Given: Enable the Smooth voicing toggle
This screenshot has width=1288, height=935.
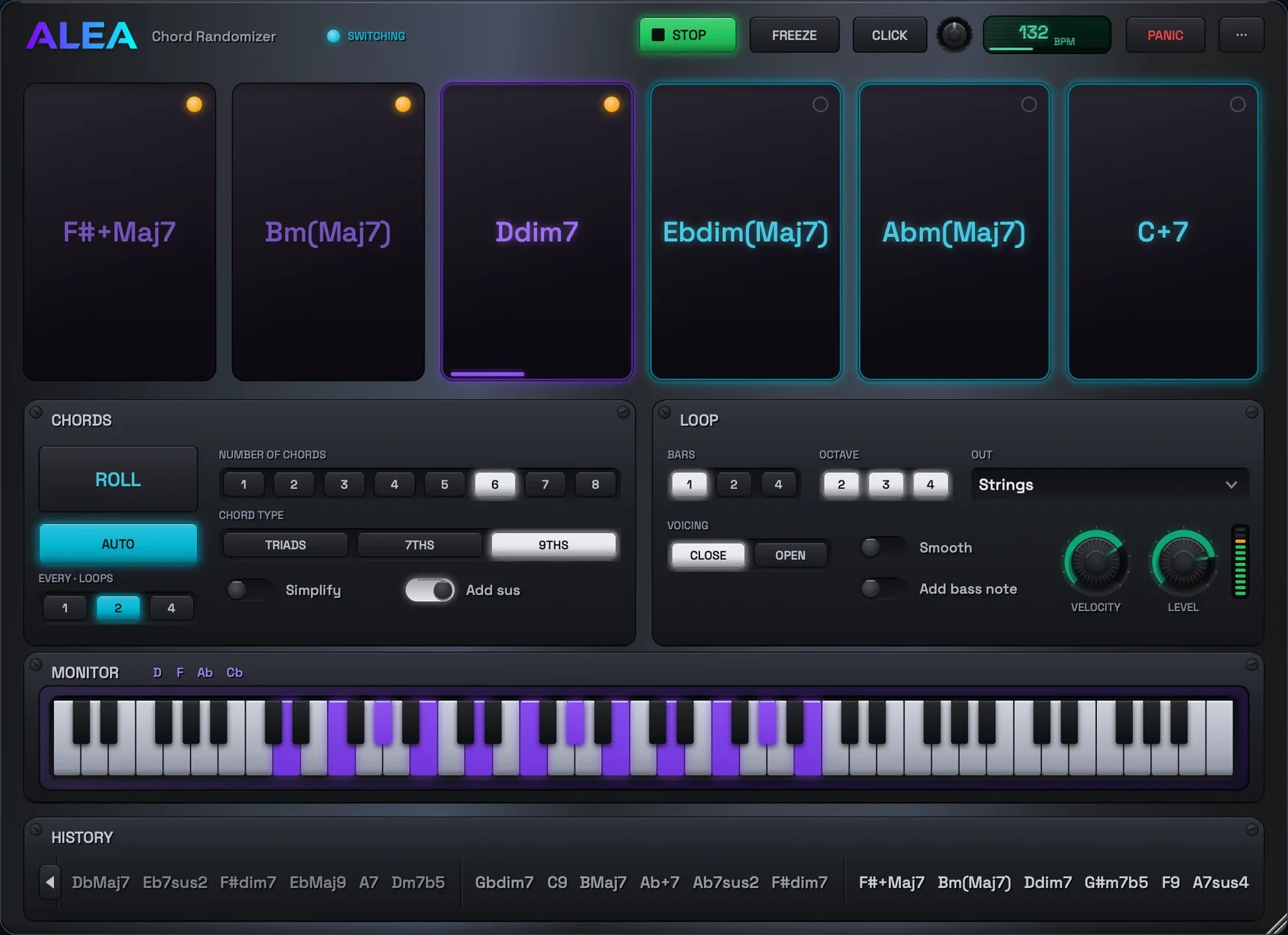Looking at the screenshot, I should pyautogui.click(x=883, y=547).
